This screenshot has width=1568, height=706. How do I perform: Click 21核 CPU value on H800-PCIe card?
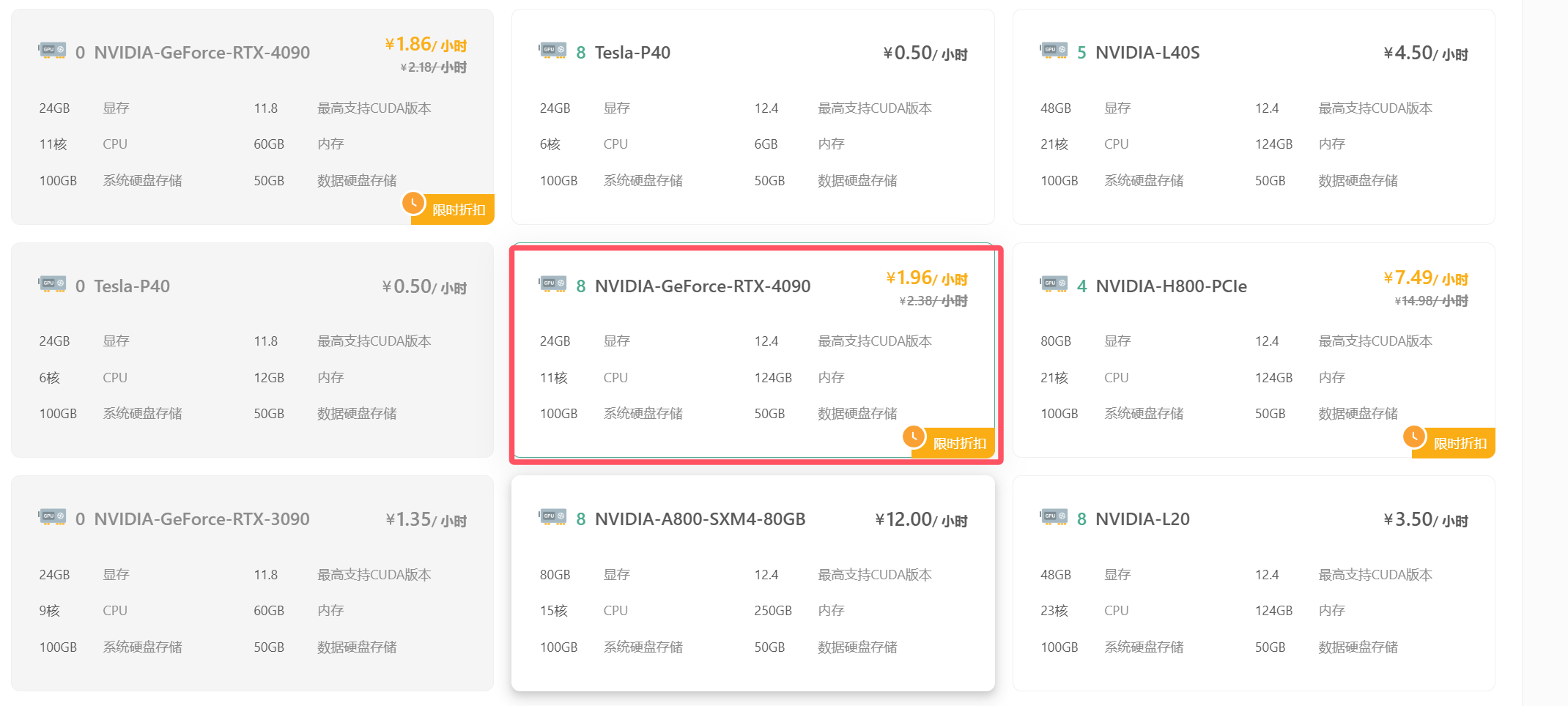click(1054, 378)
